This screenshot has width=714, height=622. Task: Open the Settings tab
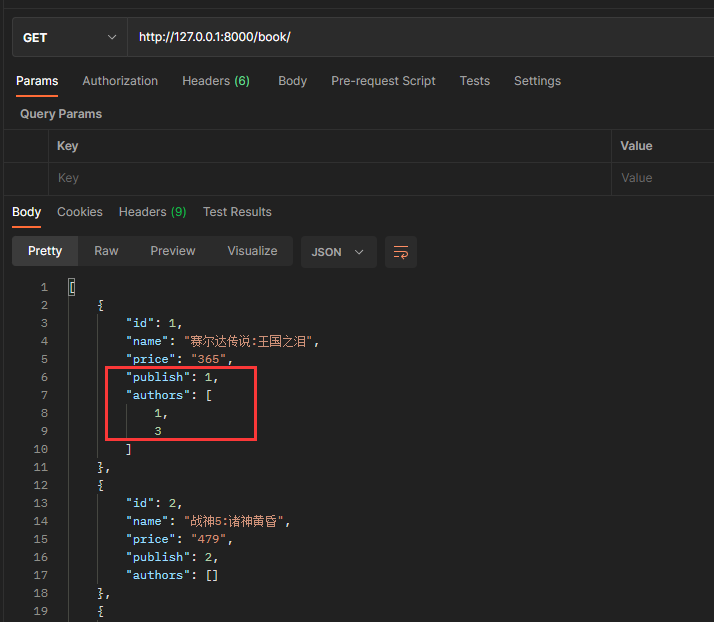tap(537, 81)
